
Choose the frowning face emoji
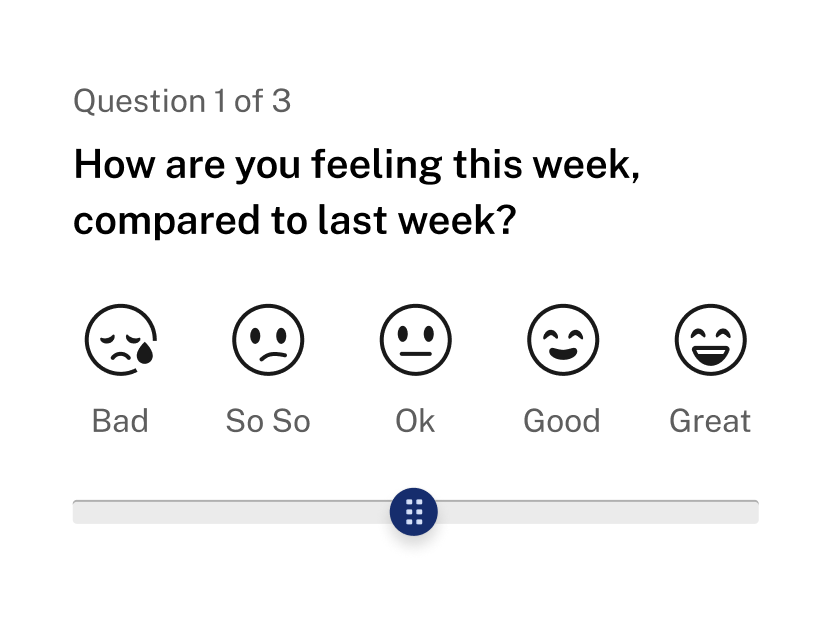268,340
